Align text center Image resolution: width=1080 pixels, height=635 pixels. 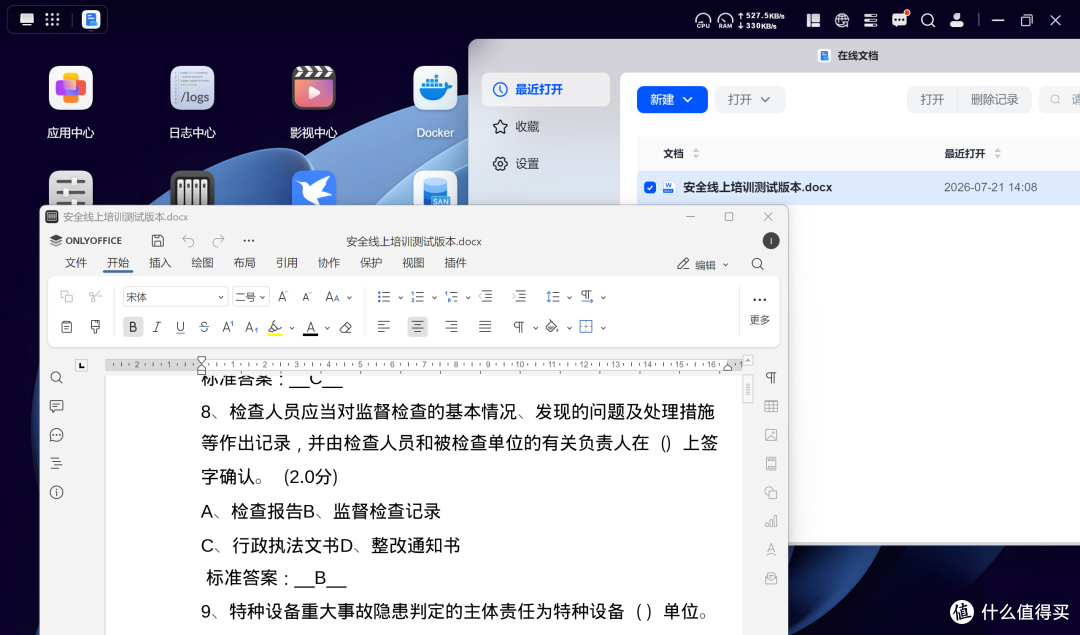click(417, 326)
